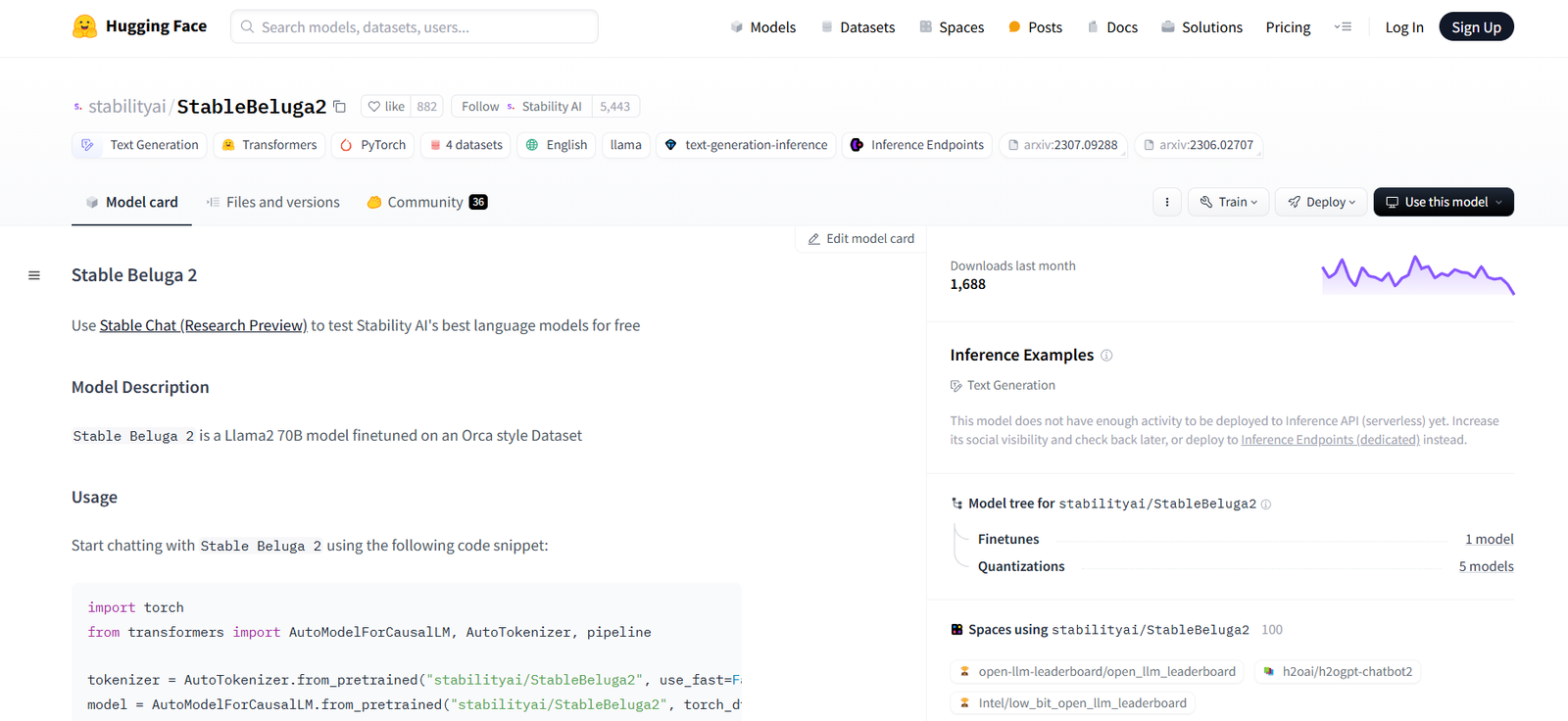The image size is (1568, 721).
Task: Open the Community tab
Action: pyautogui.click(x=426, y=202)
